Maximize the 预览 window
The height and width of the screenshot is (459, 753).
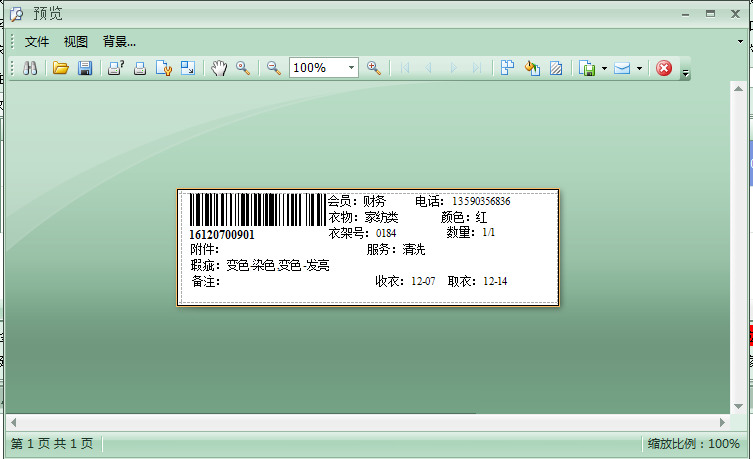coord(710,14)
